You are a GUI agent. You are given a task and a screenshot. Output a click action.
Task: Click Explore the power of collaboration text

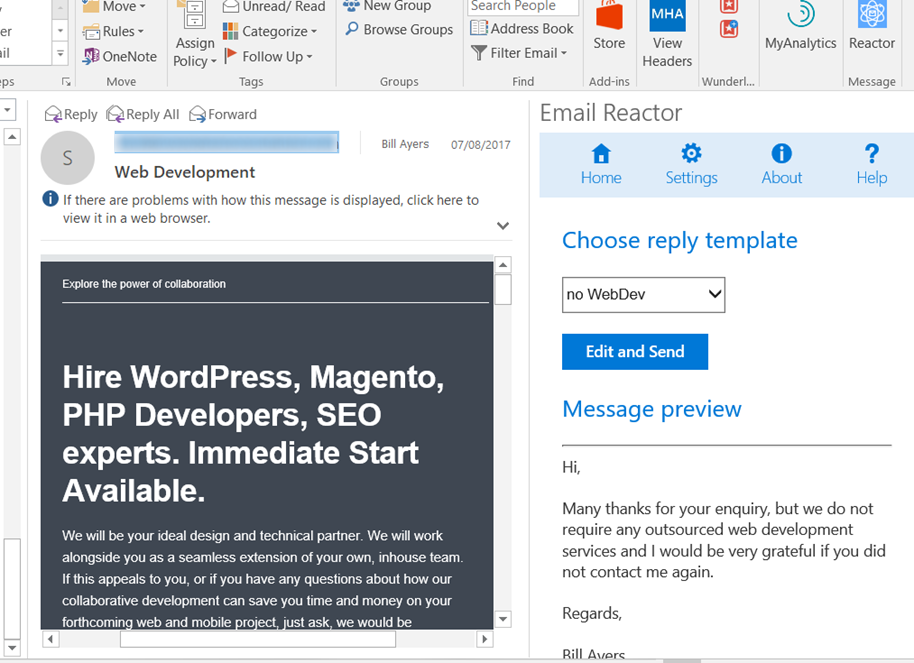(144, 284)
